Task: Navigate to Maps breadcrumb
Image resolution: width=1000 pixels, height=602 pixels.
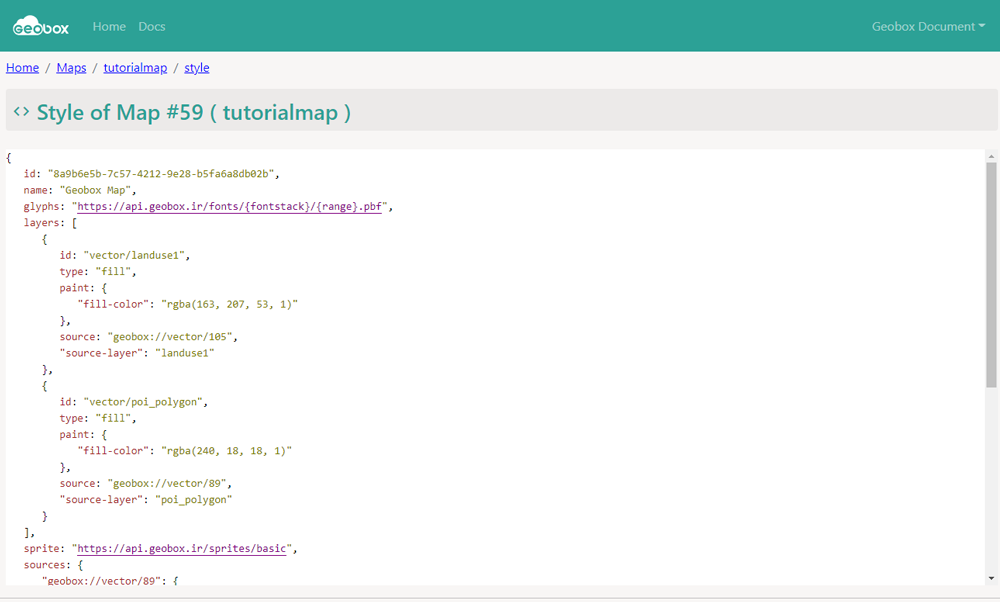Action: pyautogui.click(x=71, y=68)
